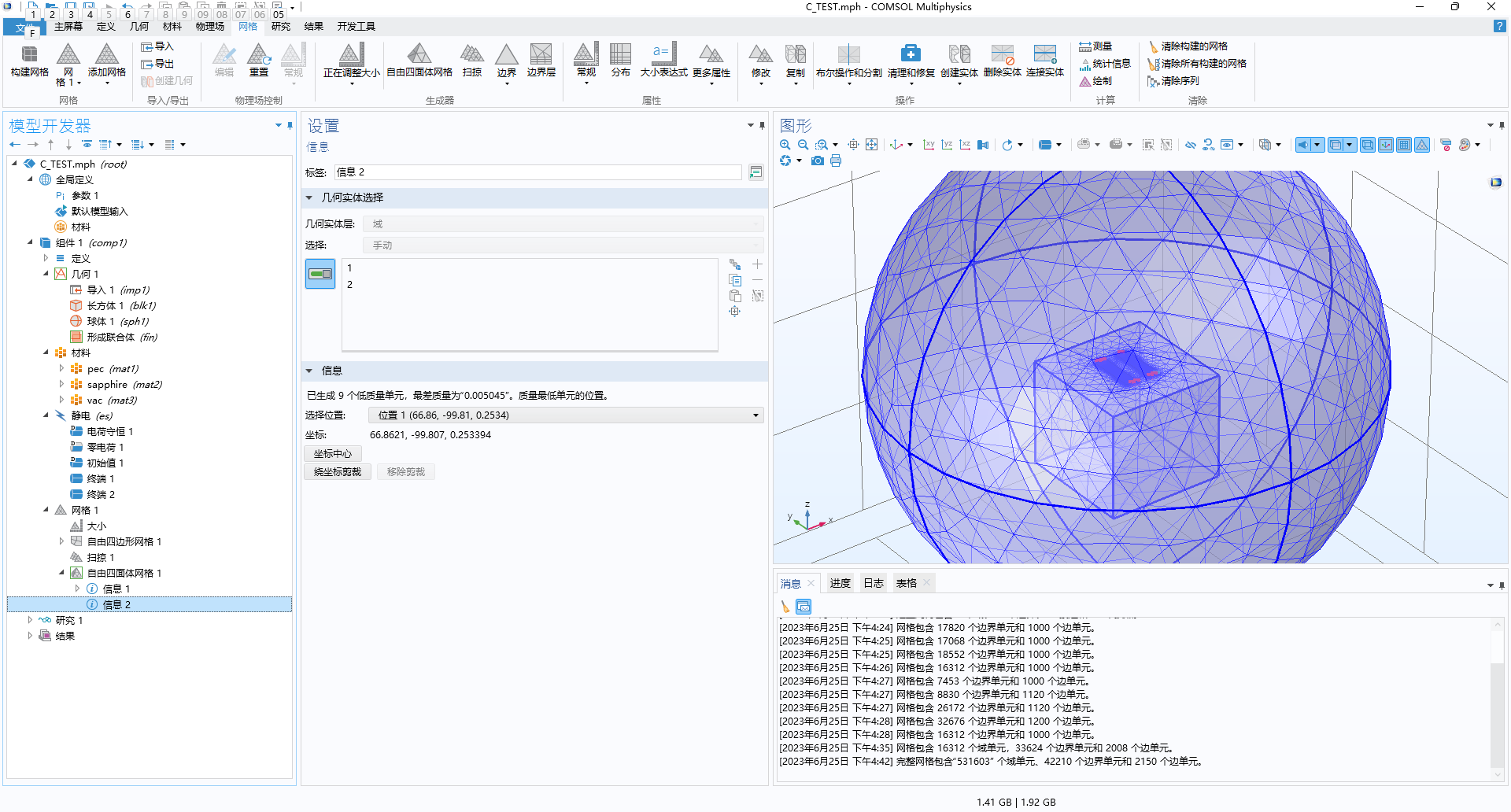Click the 删除实体 delete entities icon
The image size is (1511, 812).
point(1003,61)
